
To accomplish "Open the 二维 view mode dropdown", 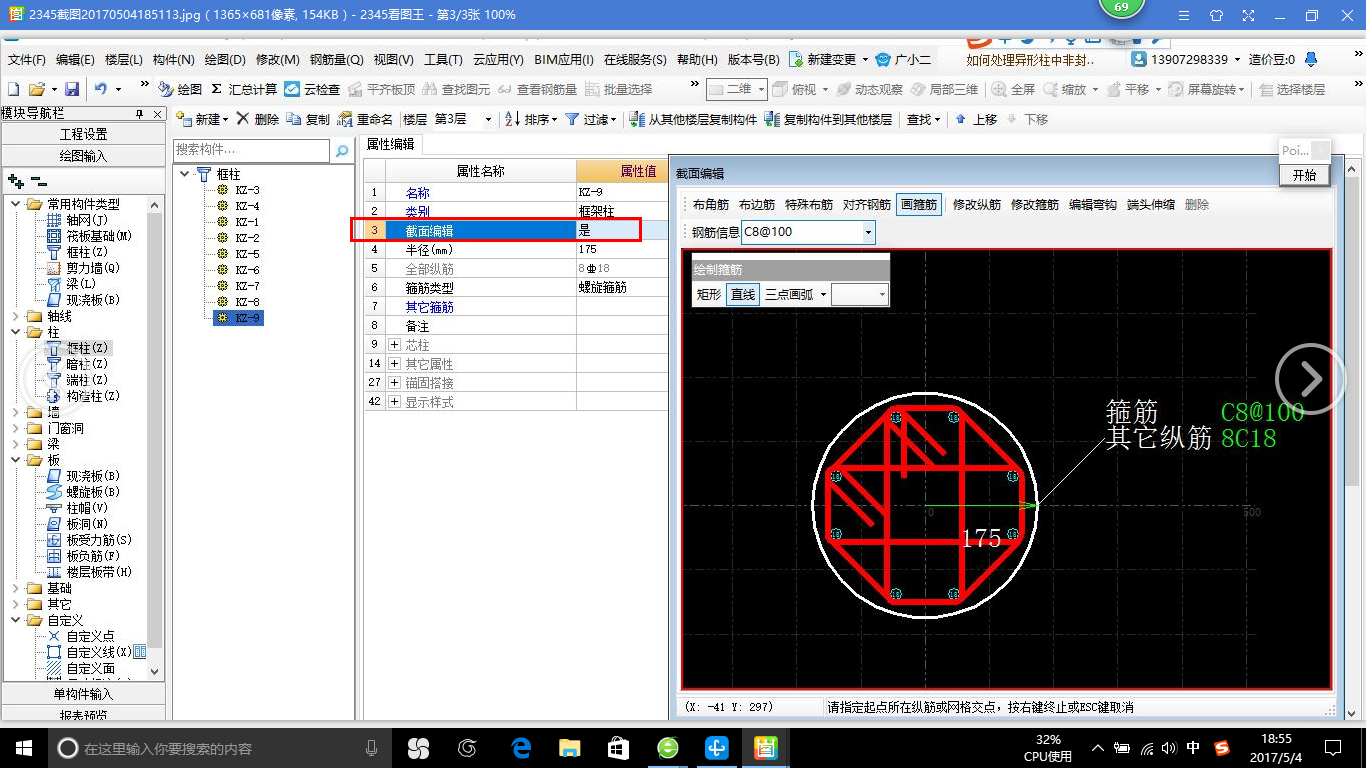I will click(x=761, y=89).
